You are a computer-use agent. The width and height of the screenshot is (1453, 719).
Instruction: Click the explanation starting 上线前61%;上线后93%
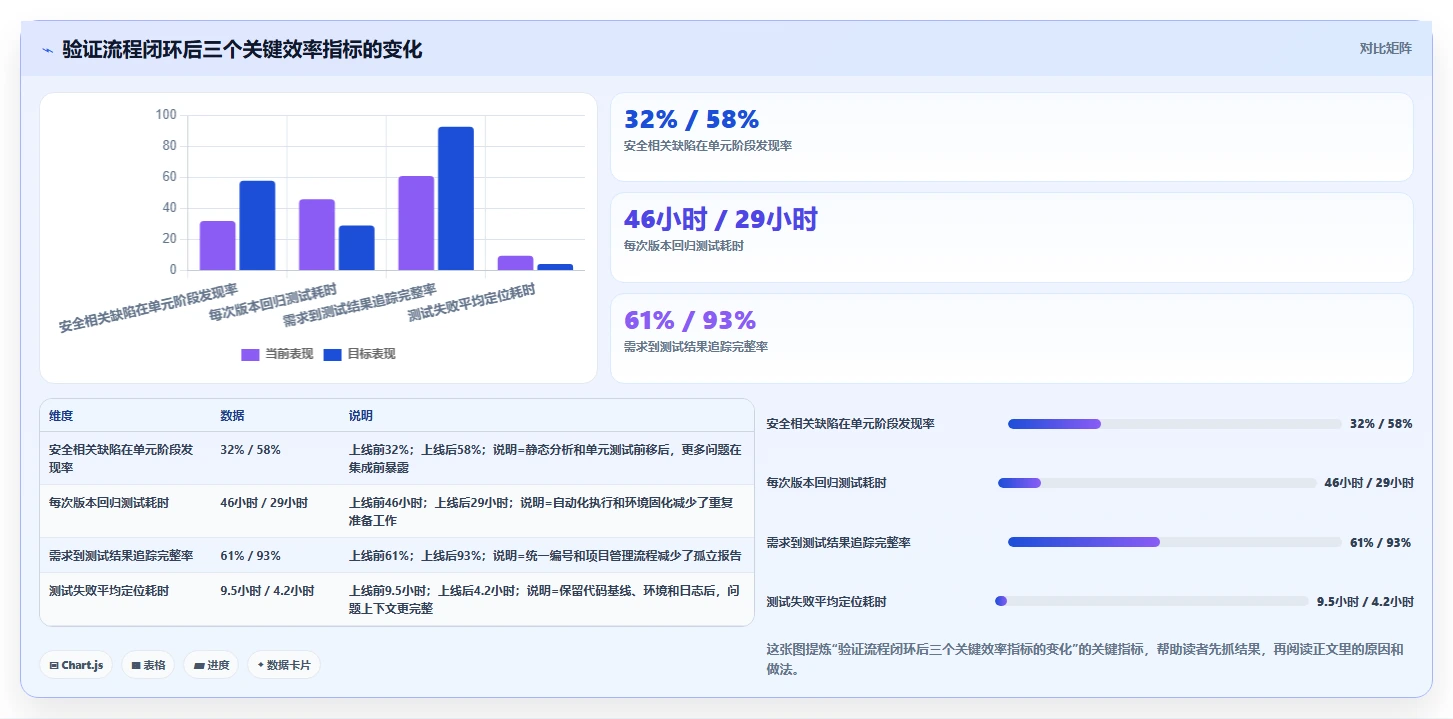tap(545, 556)
